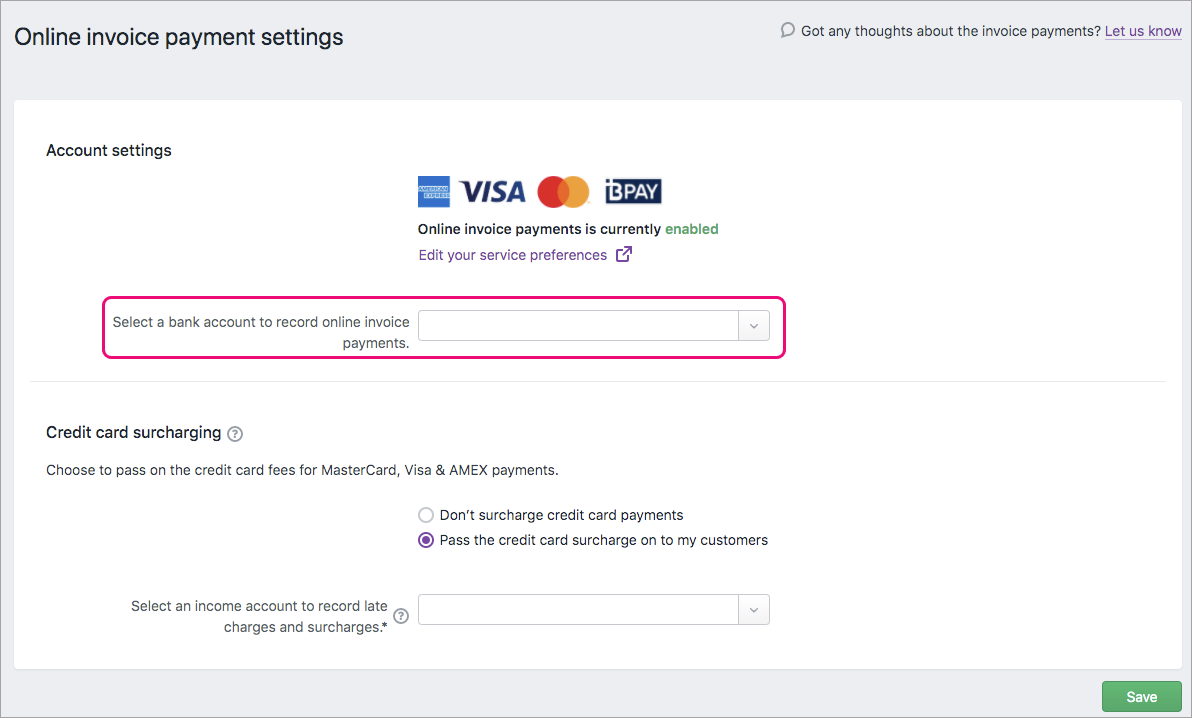Select Don't surcharge credit card payments
Screen dimensions: 1192x718
[x=426, y=515]
